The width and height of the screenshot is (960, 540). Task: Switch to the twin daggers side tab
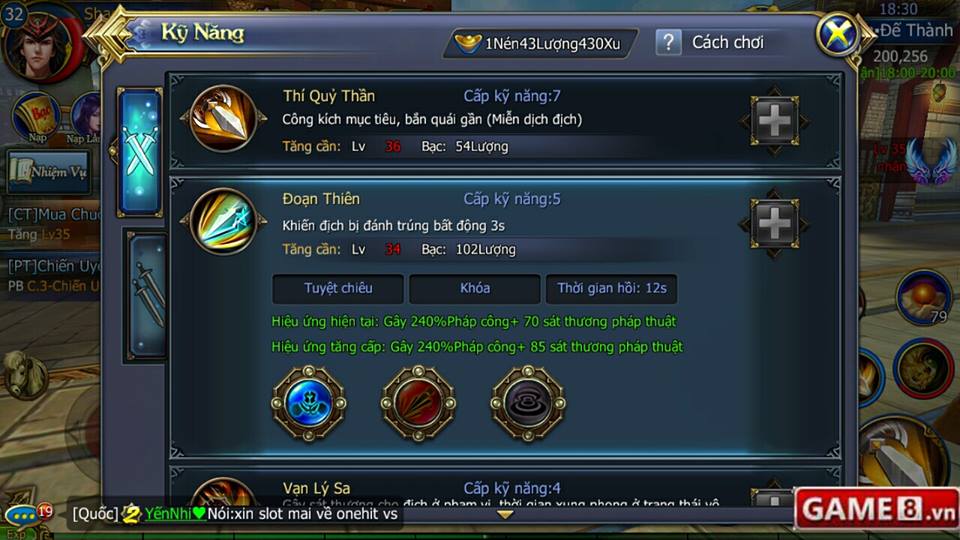[148, 296]
